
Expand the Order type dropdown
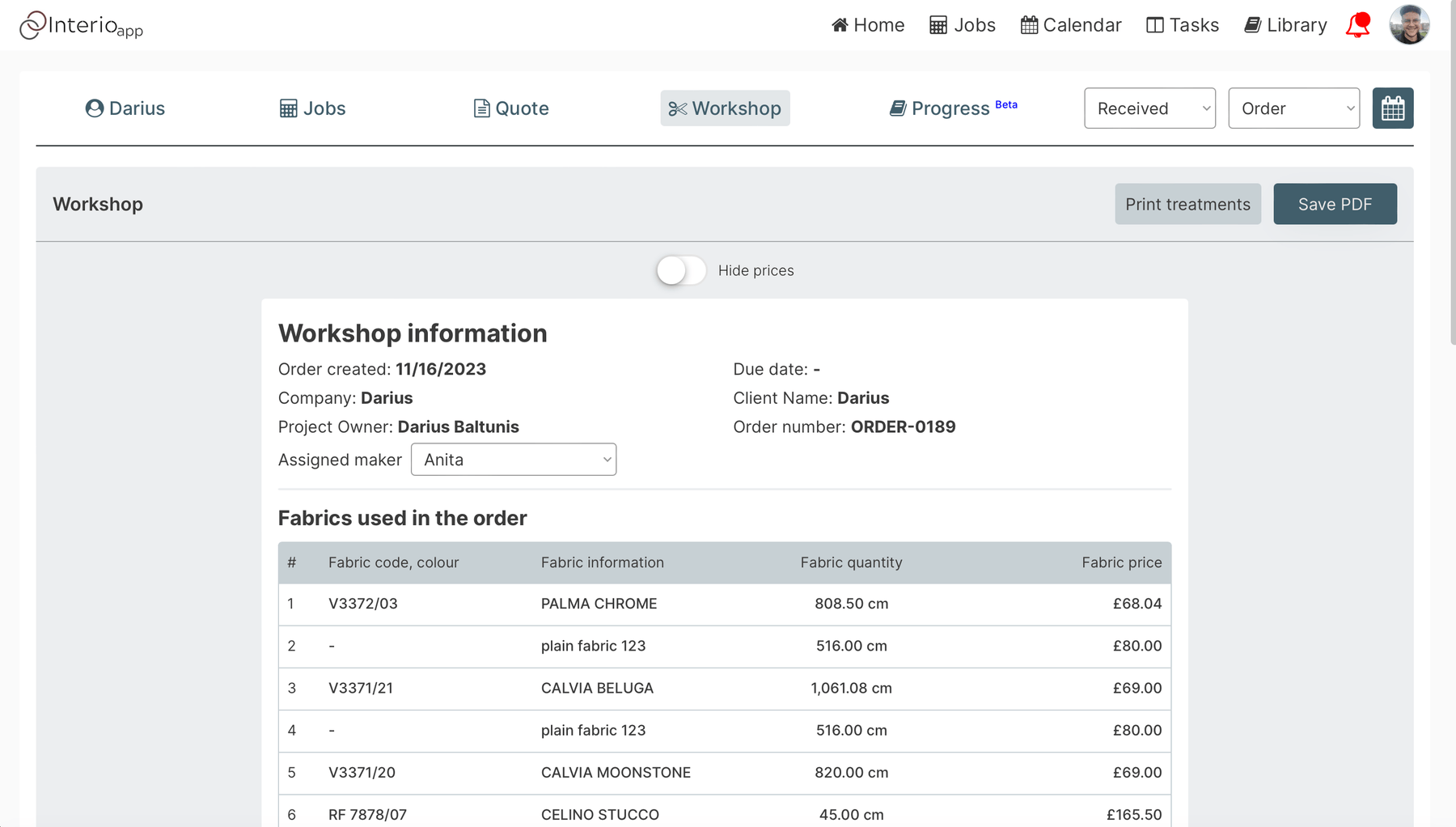[1293, 108]
